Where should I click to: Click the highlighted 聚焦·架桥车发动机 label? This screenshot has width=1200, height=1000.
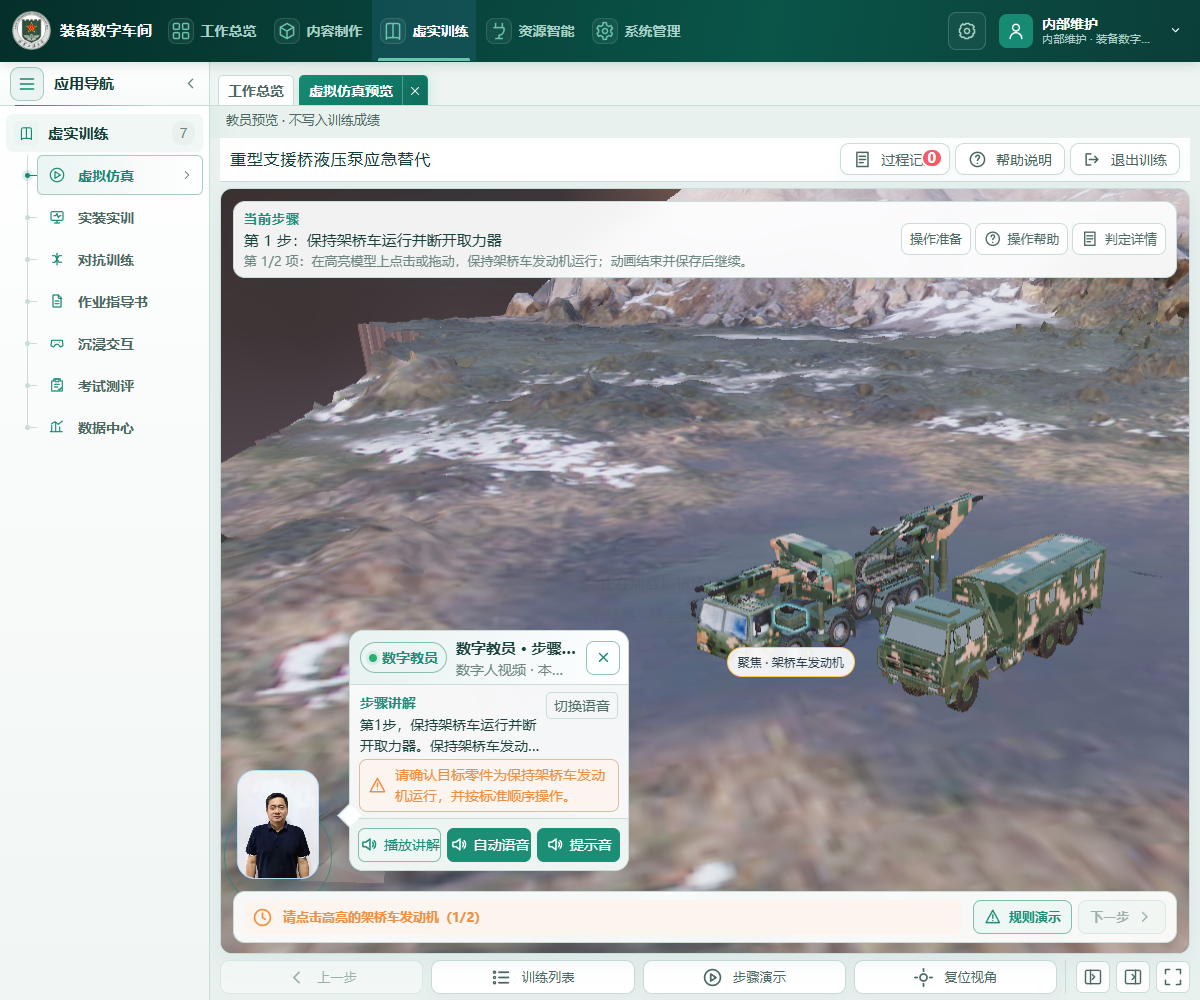tap(791, 662)
